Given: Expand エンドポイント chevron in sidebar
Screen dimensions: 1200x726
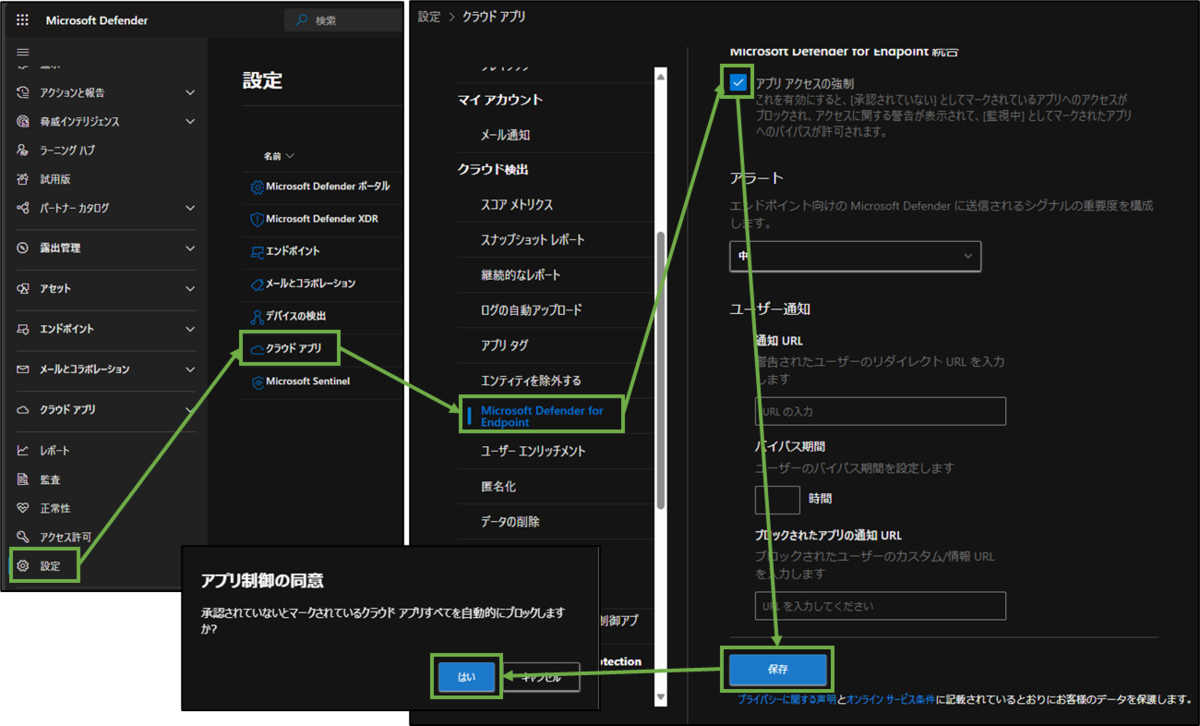Looking at the screenshot, I should [190, 329].
